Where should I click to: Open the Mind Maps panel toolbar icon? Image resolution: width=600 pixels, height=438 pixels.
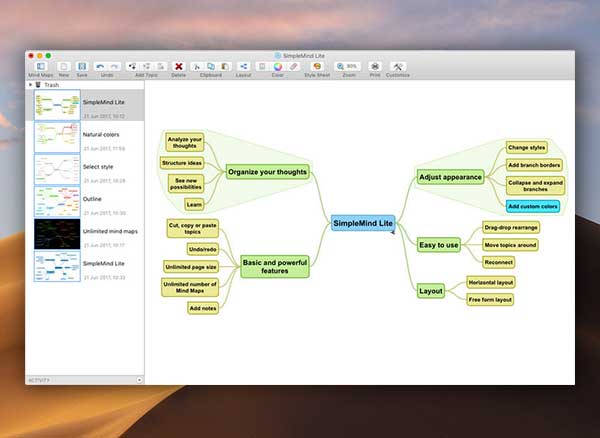(x=41, y=67)
